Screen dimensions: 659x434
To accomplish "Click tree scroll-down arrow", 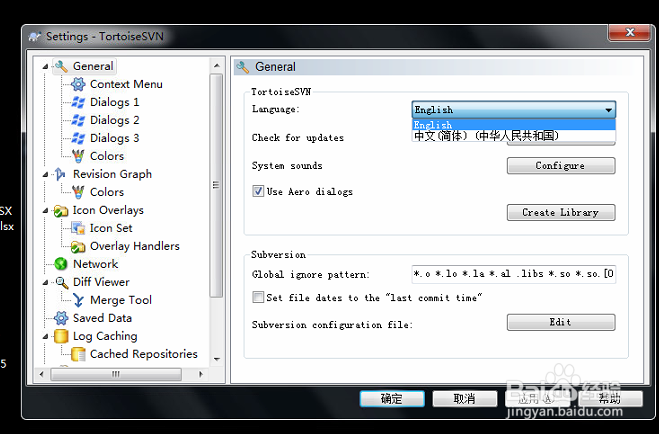I will pos(216,359).
